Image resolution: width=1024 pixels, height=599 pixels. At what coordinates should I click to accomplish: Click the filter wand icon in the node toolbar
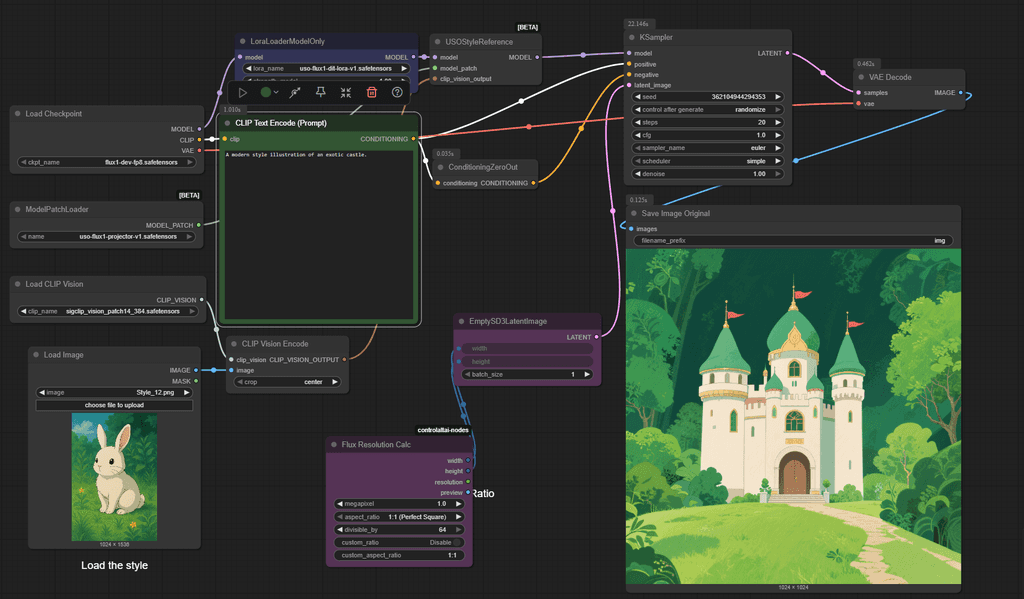(x=294, y=92)
